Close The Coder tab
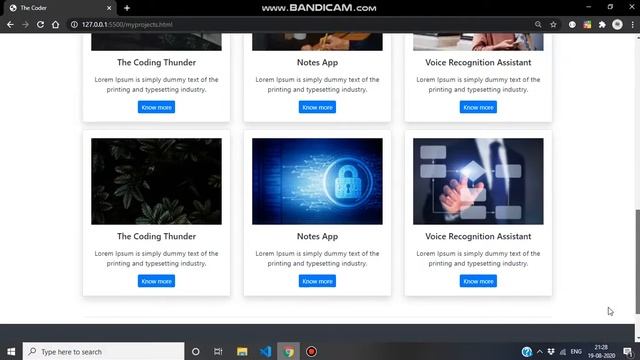 click(x=109, y=8)
